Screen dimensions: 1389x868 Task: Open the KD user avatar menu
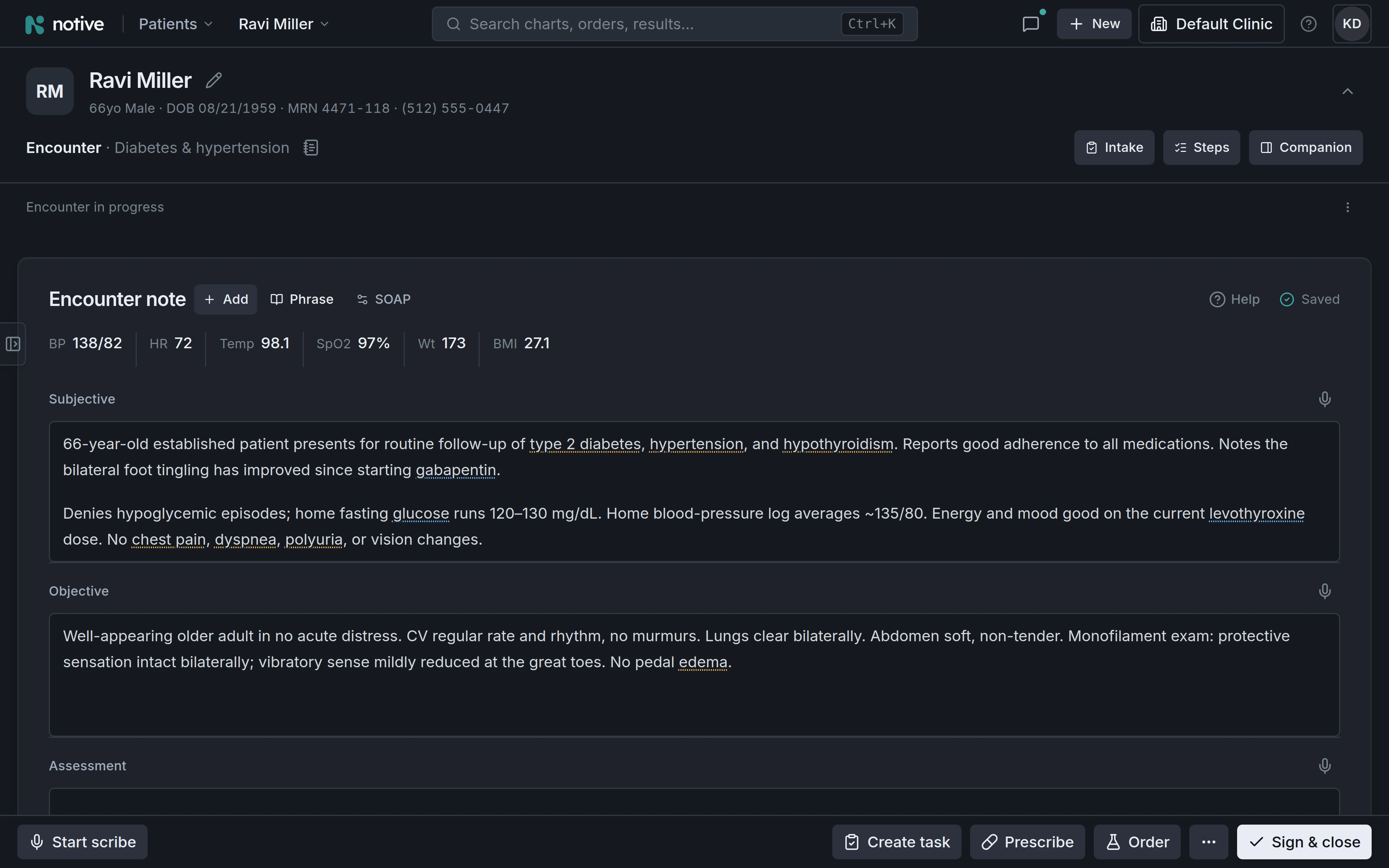coord(1352,24)
